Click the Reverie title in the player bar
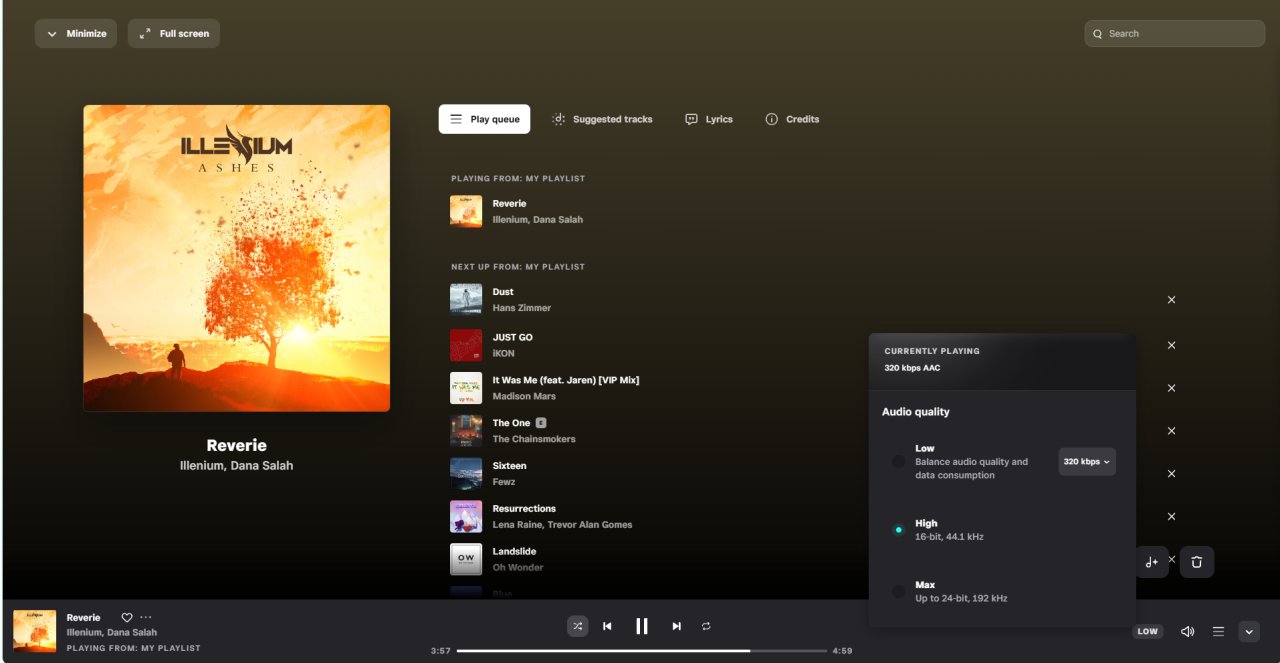 point(84,618)
